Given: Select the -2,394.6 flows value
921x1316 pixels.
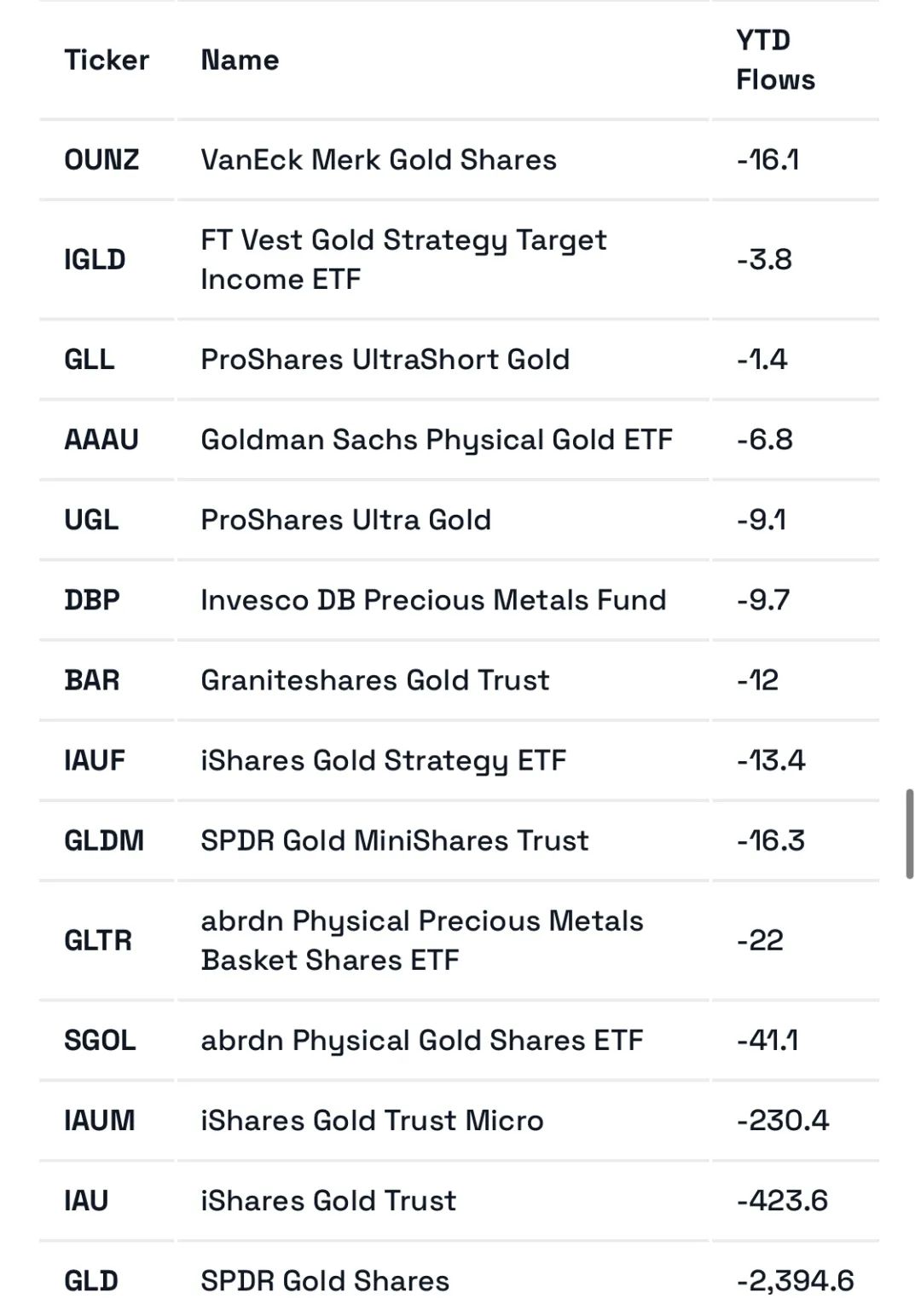Looking at the screenshot, I should point(795,1280).
